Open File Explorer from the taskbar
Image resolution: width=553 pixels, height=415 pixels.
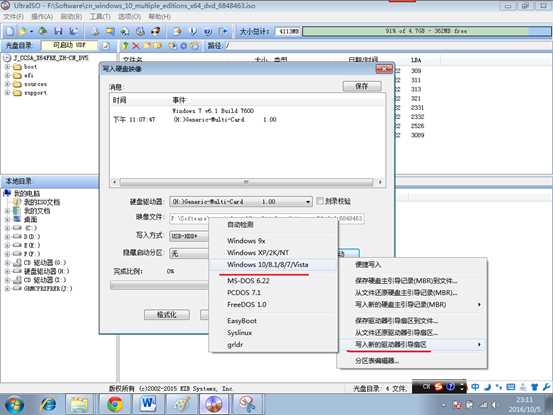pyautogui.click(x=79, y=404)
